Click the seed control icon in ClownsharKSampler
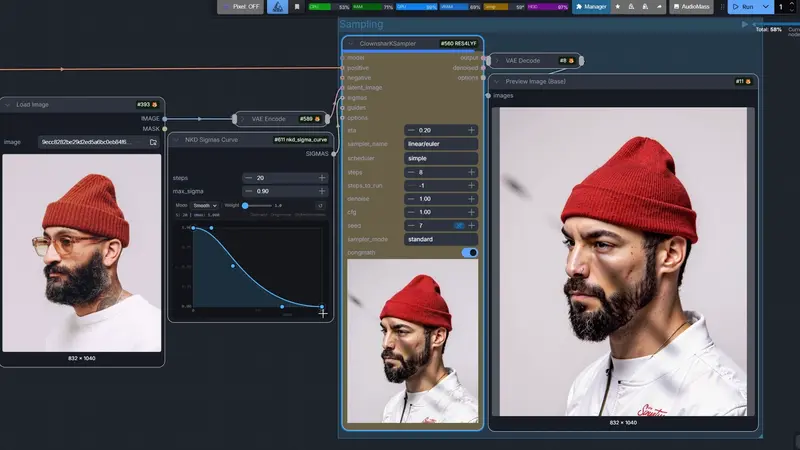This screenshot has width=800, height=450. tap(459, 226)
